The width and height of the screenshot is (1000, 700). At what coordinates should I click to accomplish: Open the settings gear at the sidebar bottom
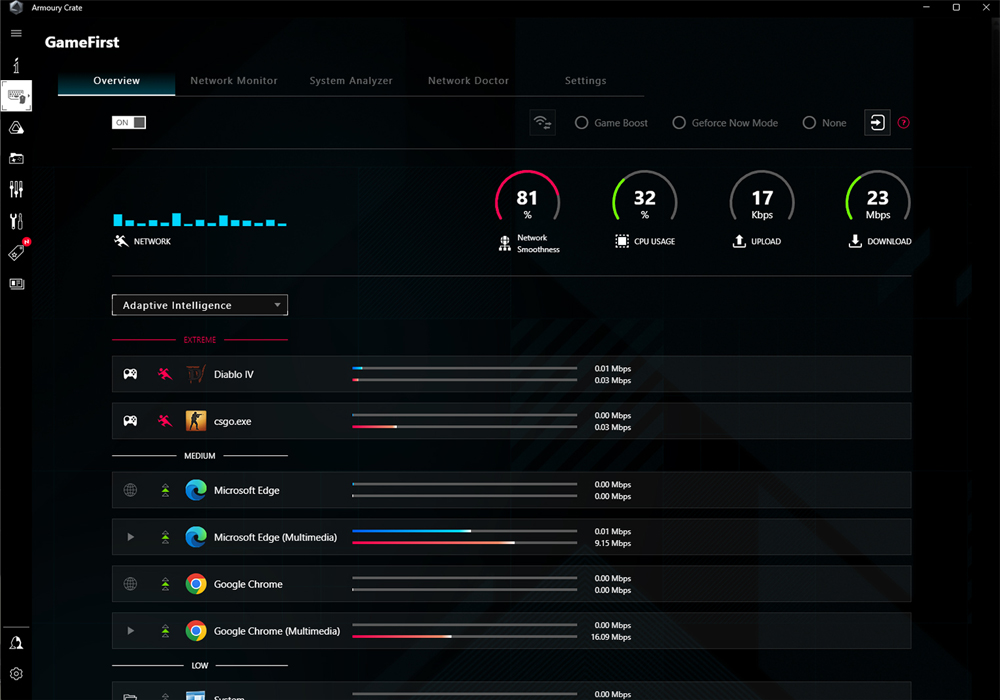(16, 674)
